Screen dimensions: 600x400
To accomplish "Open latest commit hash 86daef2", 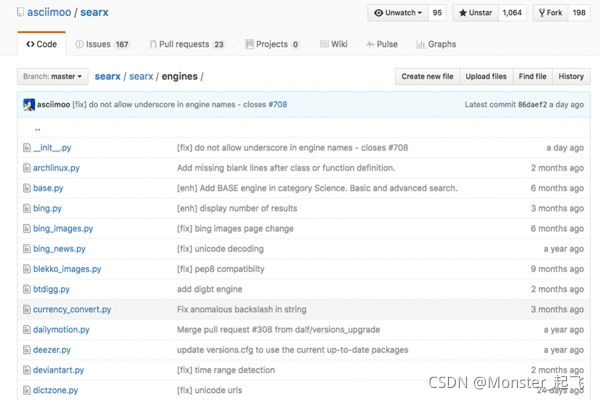I will click(x=532, y=104).
